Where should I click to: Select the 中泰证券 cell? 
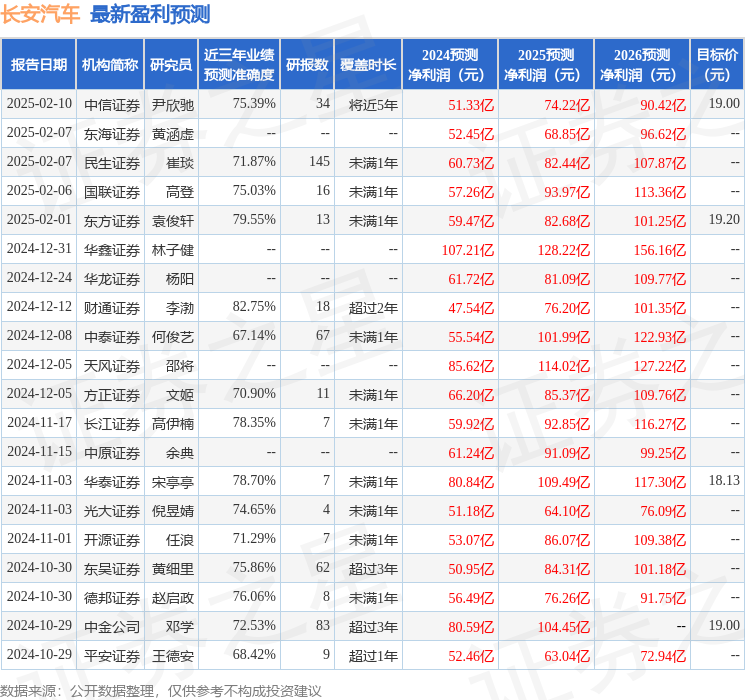[112, 337]
